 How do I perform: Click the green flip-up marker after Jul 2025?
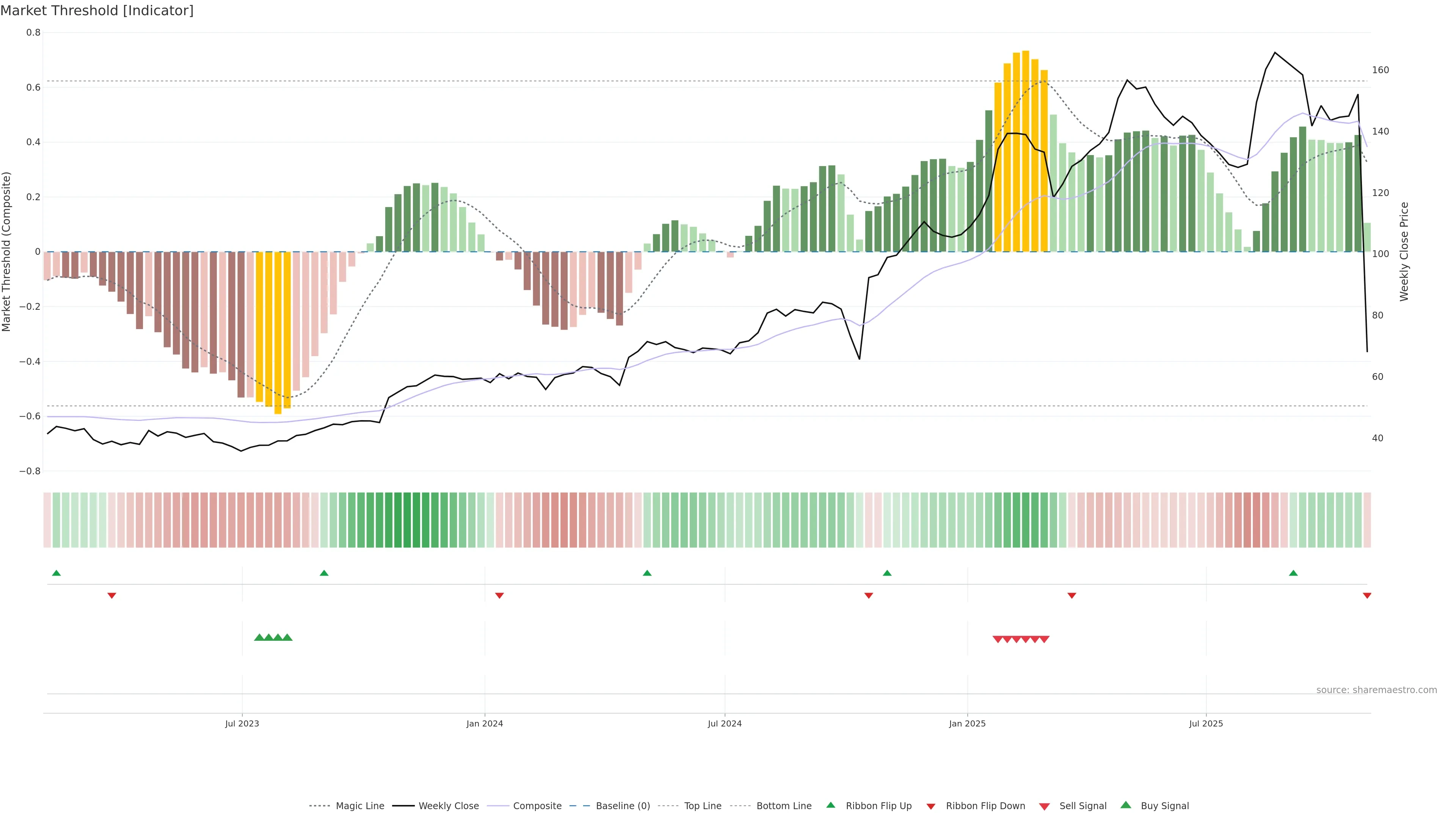tap(1293, 573)
